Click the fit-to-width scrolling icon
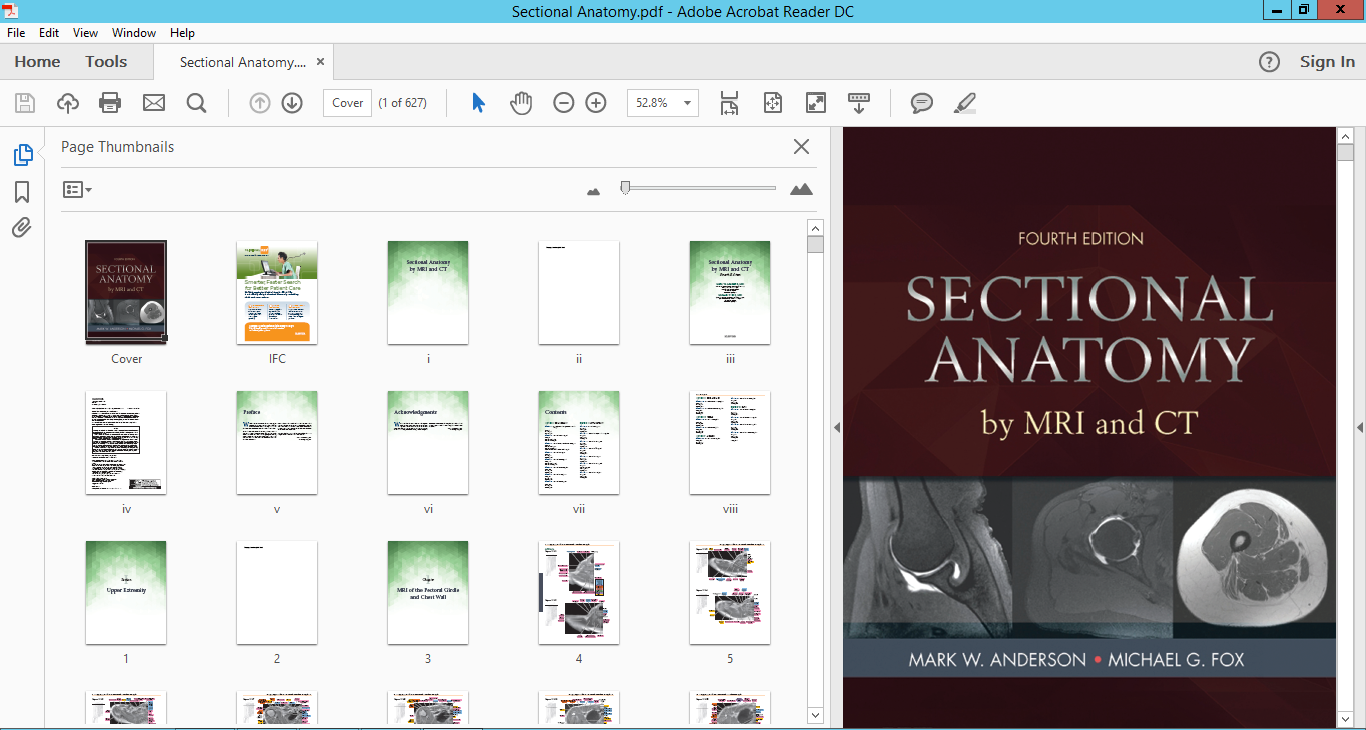The image size is (1366, 730). [729, 103]
